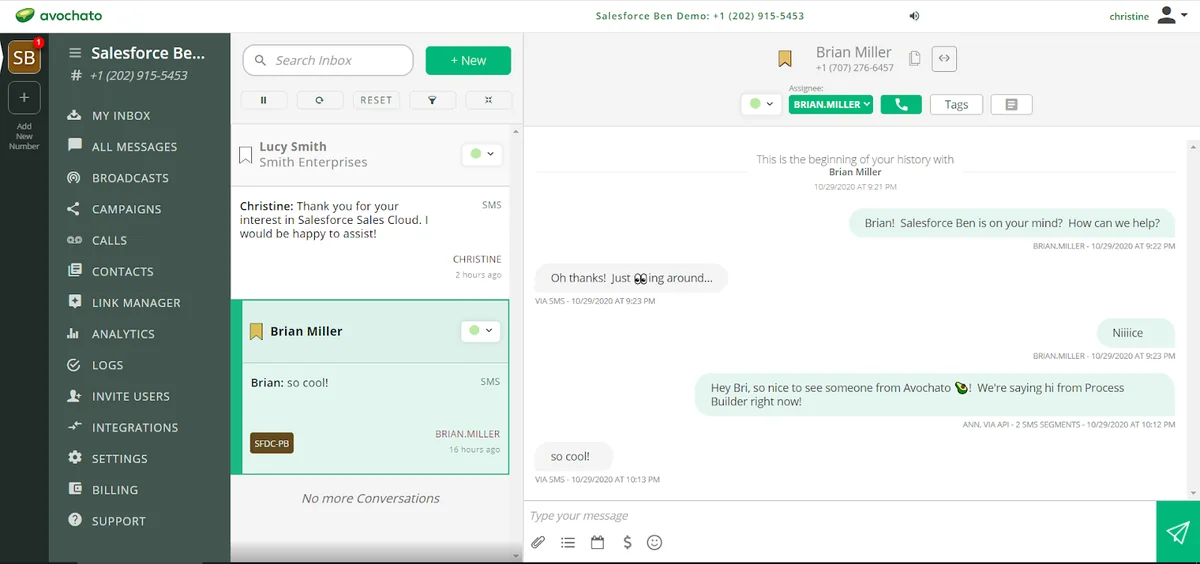1200x564 pixels.
Task: Click the + New button
Action: coord(468,60)
